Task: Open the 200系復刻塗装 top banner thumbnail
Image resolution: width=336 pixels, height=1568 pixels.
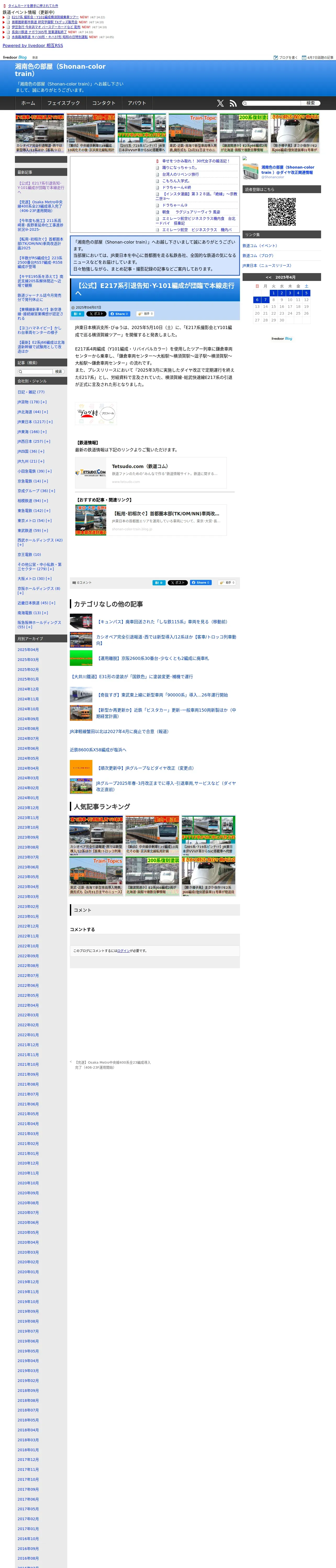Action: click(x=244, y=133)
